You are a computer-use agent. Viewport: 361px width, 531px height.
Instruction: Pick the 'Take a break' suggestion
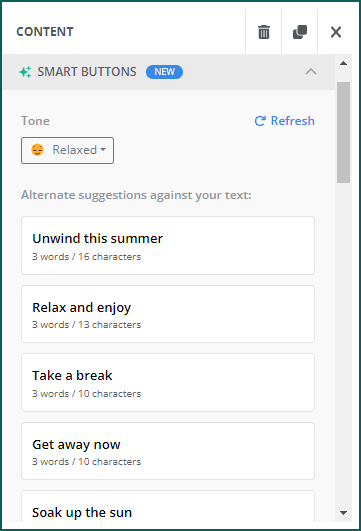click(168, 383)
